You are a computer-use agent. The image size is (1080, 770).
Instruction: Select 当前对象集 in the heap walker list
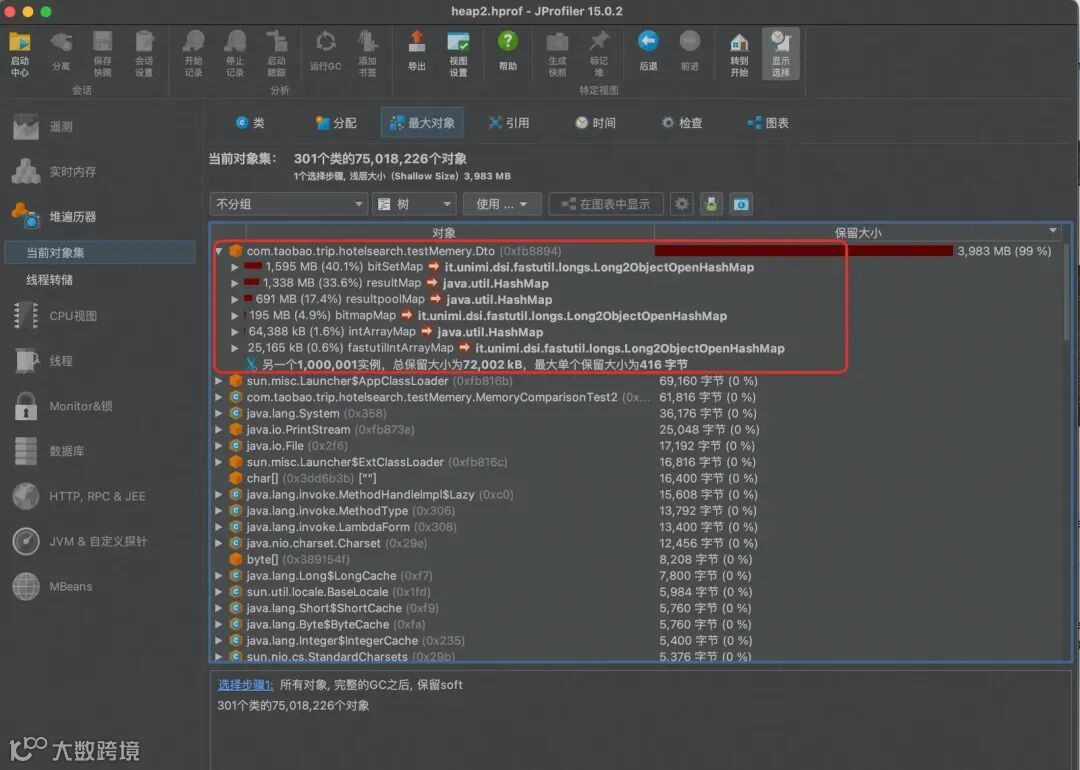coord(100,253)
